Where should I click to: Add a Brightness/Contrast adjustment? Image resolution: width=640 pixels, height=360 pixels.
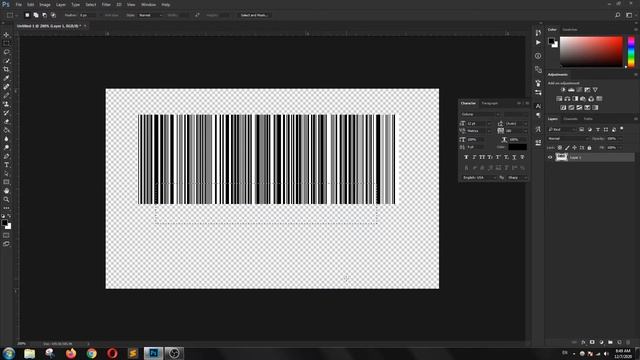click(563, 90)
